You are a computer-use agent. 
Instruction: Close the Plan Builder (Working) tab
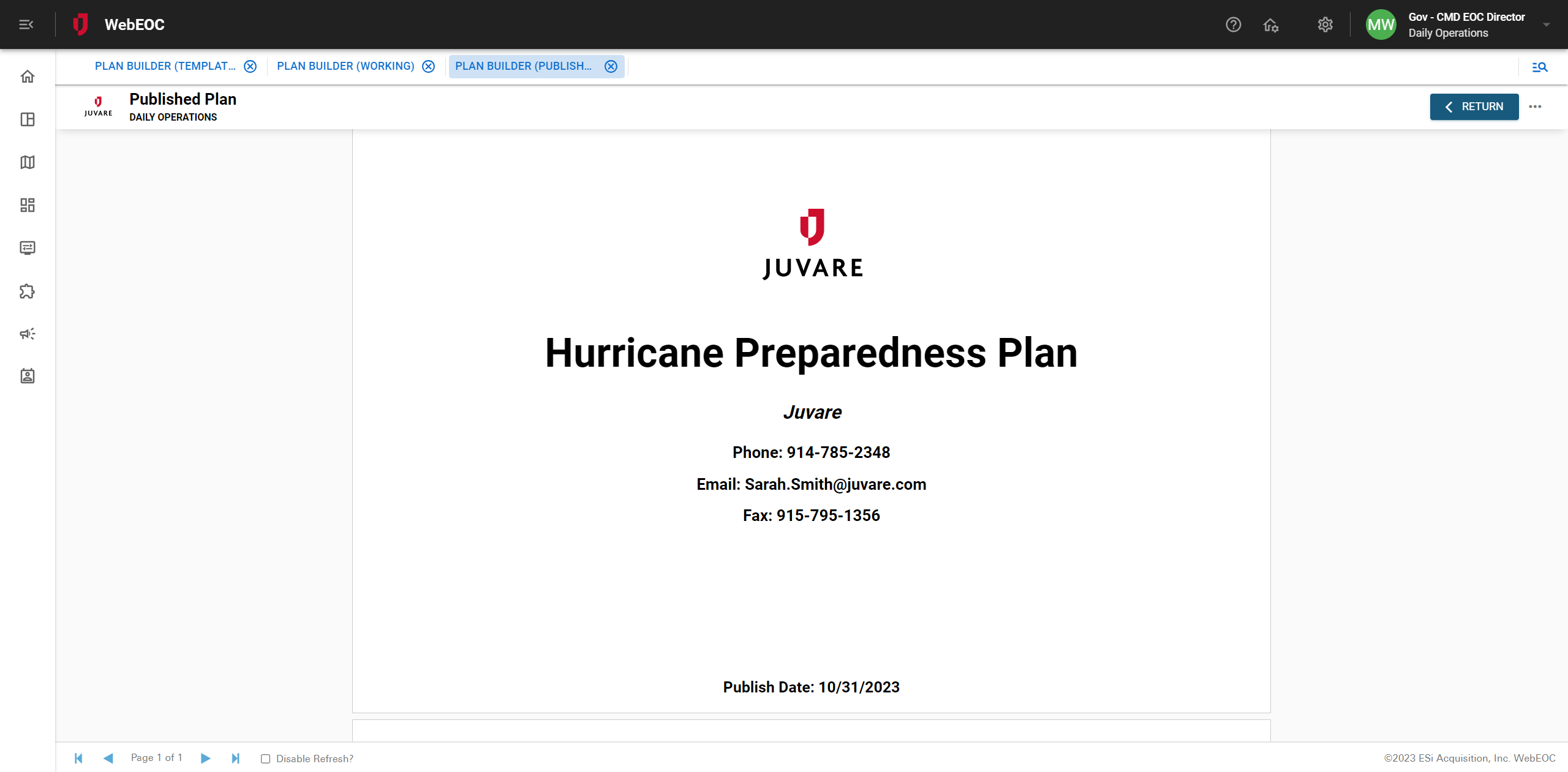point(428,67)
